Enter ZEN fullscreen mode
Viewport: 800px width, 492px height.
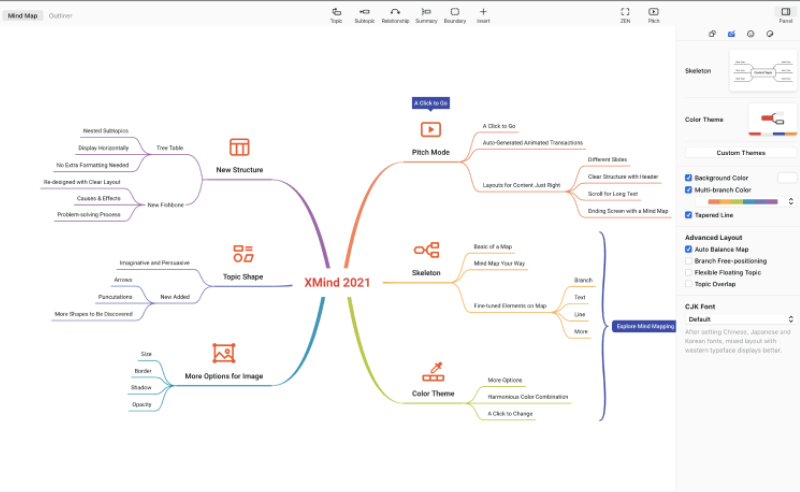coord(625,15)
